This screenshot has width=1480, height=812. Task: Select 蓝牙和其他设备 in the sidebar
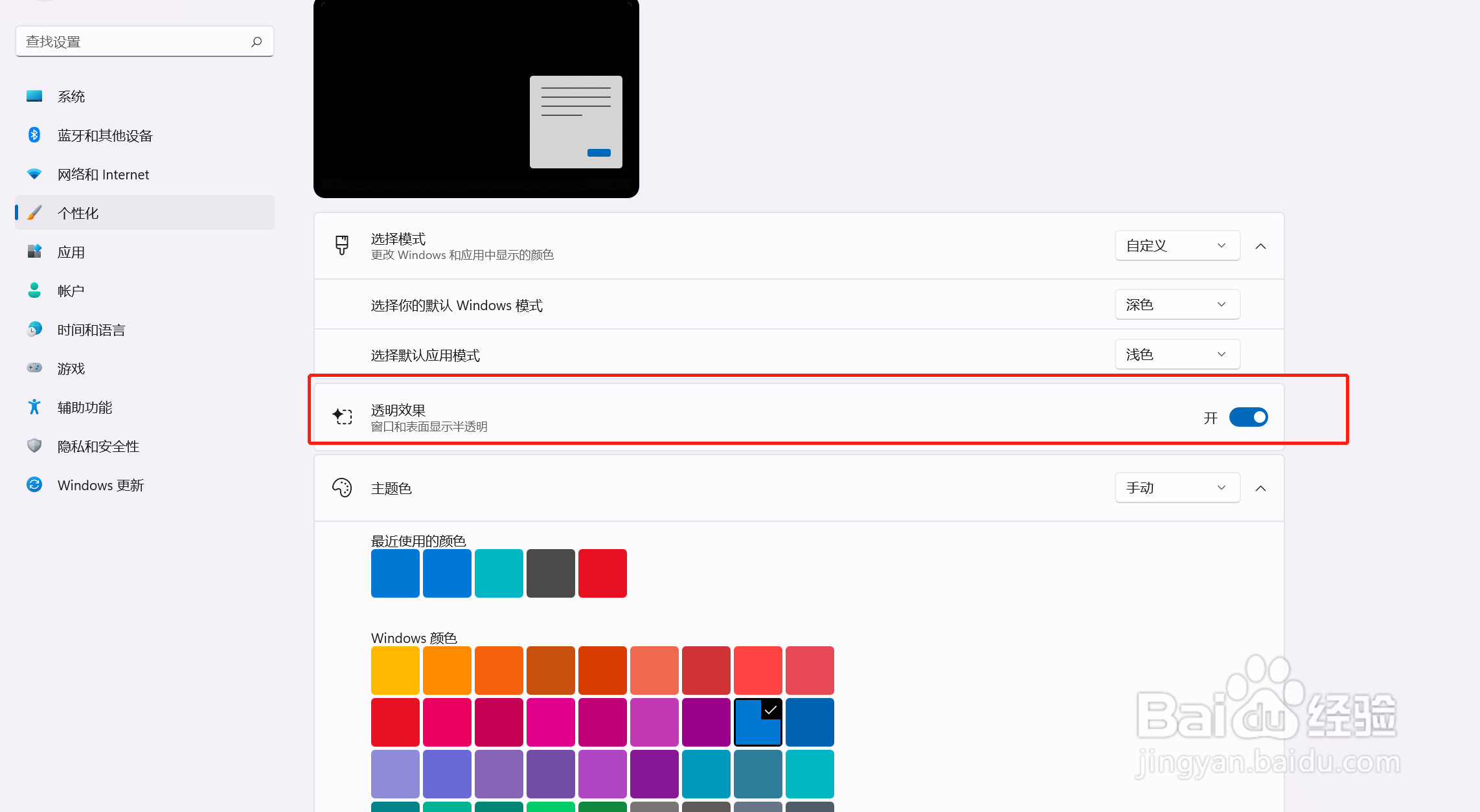pyautogui.click(x=105, y=135)
